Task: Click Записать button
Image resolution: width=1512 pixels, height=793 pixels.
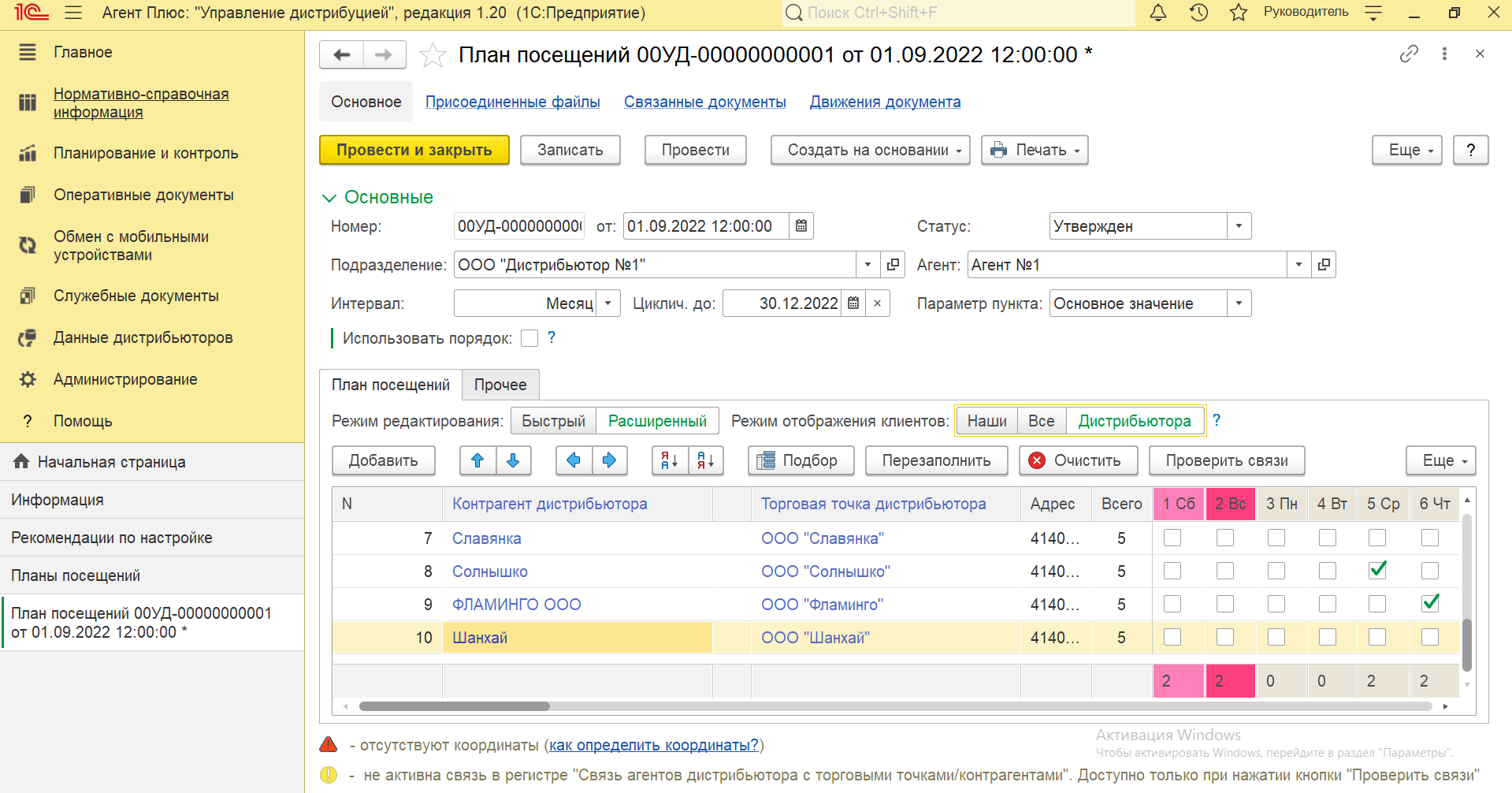Action: point(570,150)
